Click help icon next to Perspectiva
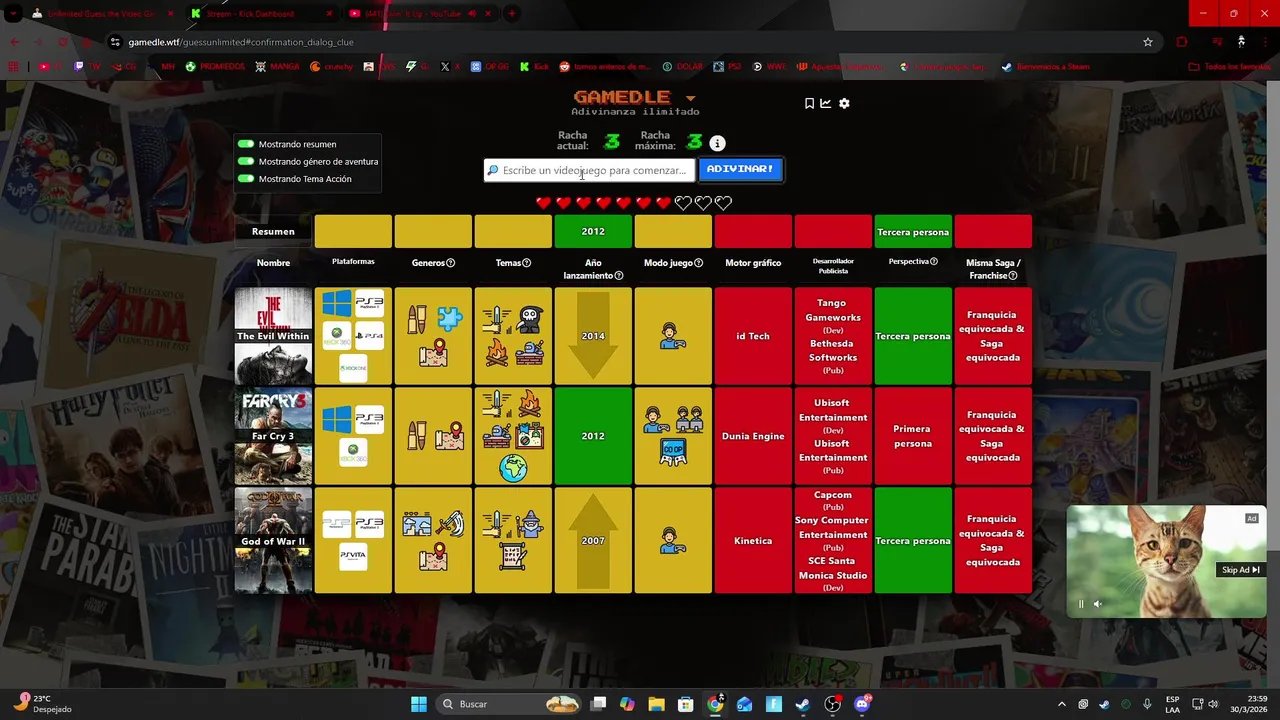This screenshot has width=1280, height=720. [934, 262]
